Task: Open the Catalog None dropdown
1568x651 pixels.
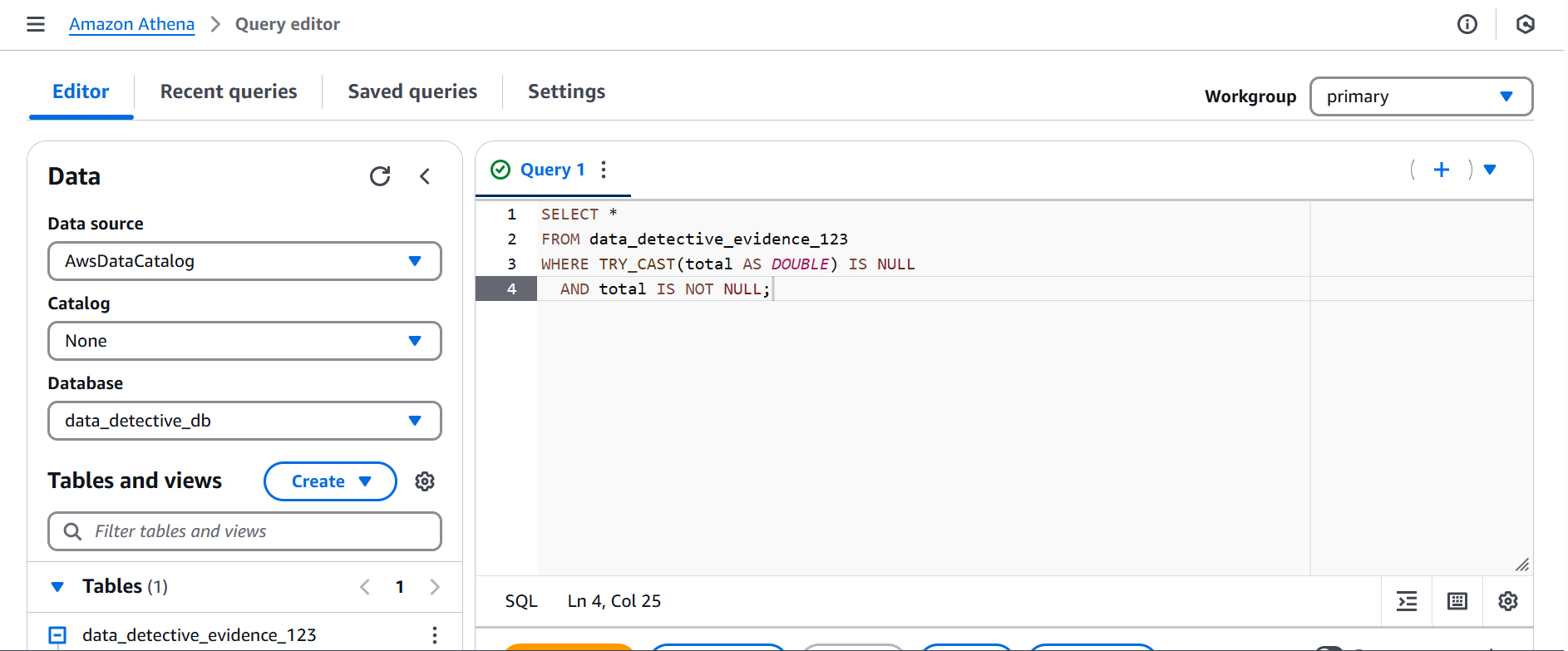Action: pyautogui.click(x=244, y=341)
